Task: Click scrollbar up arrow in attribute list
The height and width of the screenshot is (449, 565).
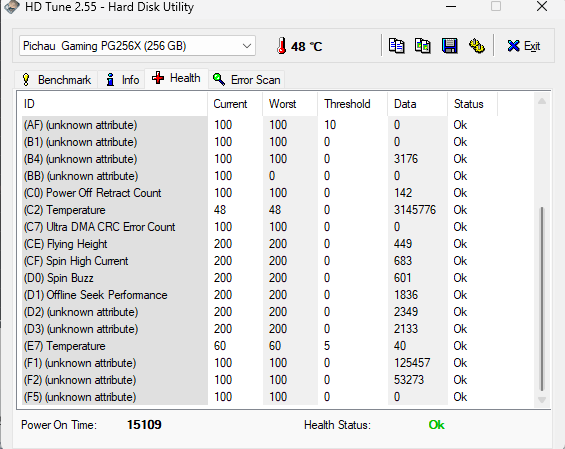Action: coord(542,101)
